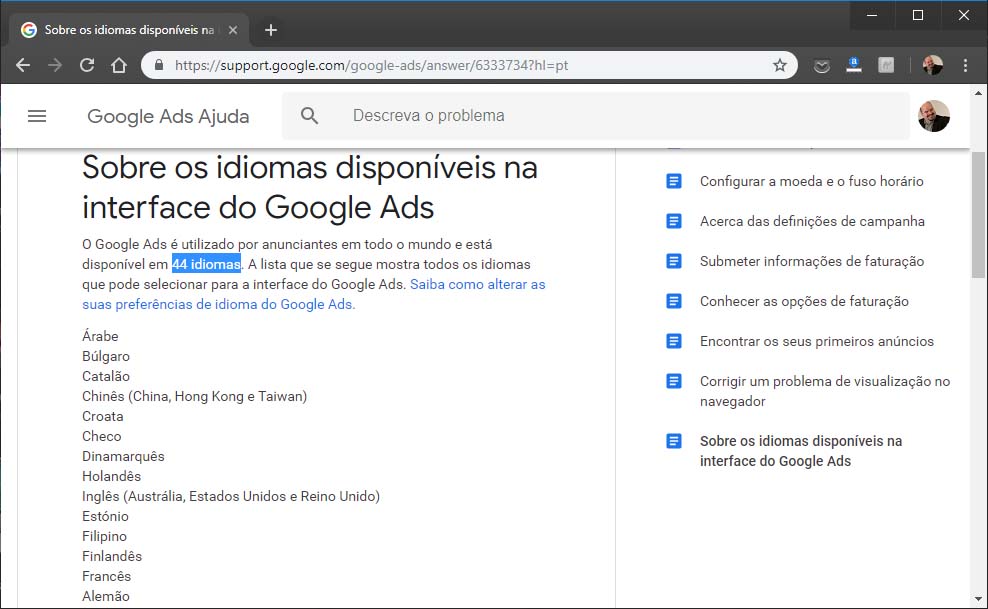
Task: Click document icon beside Conhecer as opções
Action: (x=674, y=301)
